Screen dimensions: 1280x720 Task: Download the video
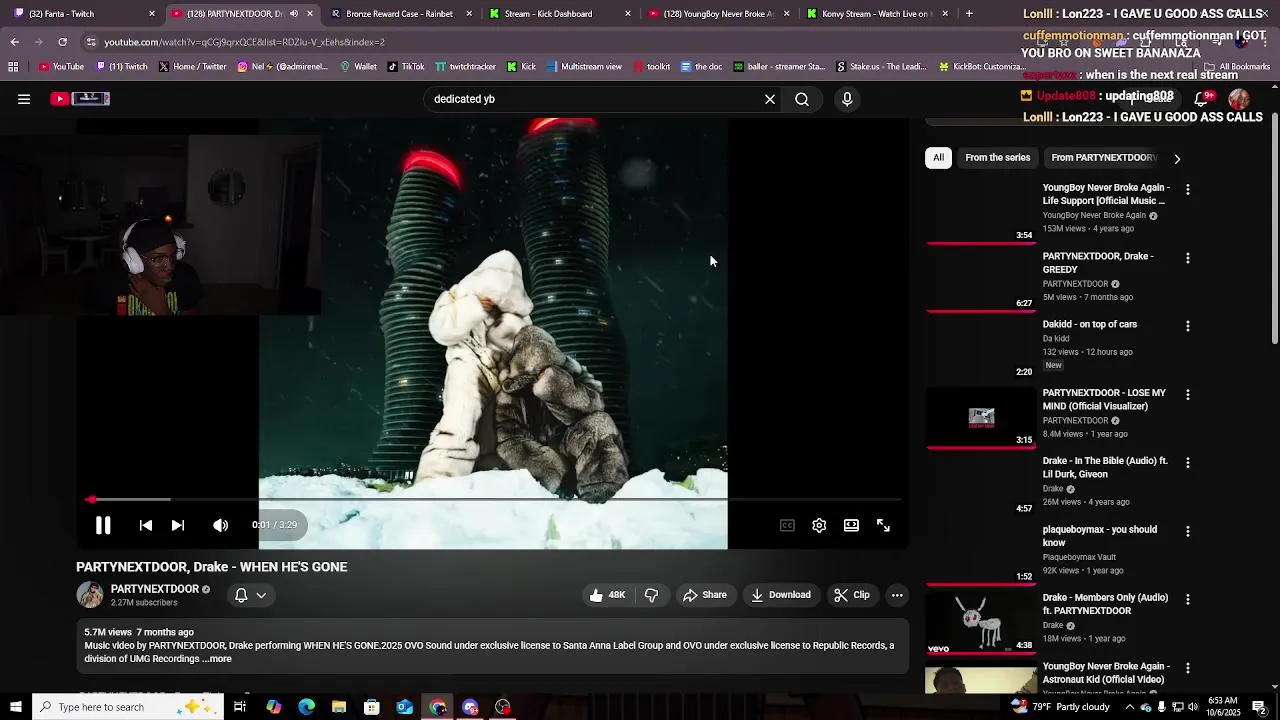tap(781, 595)
